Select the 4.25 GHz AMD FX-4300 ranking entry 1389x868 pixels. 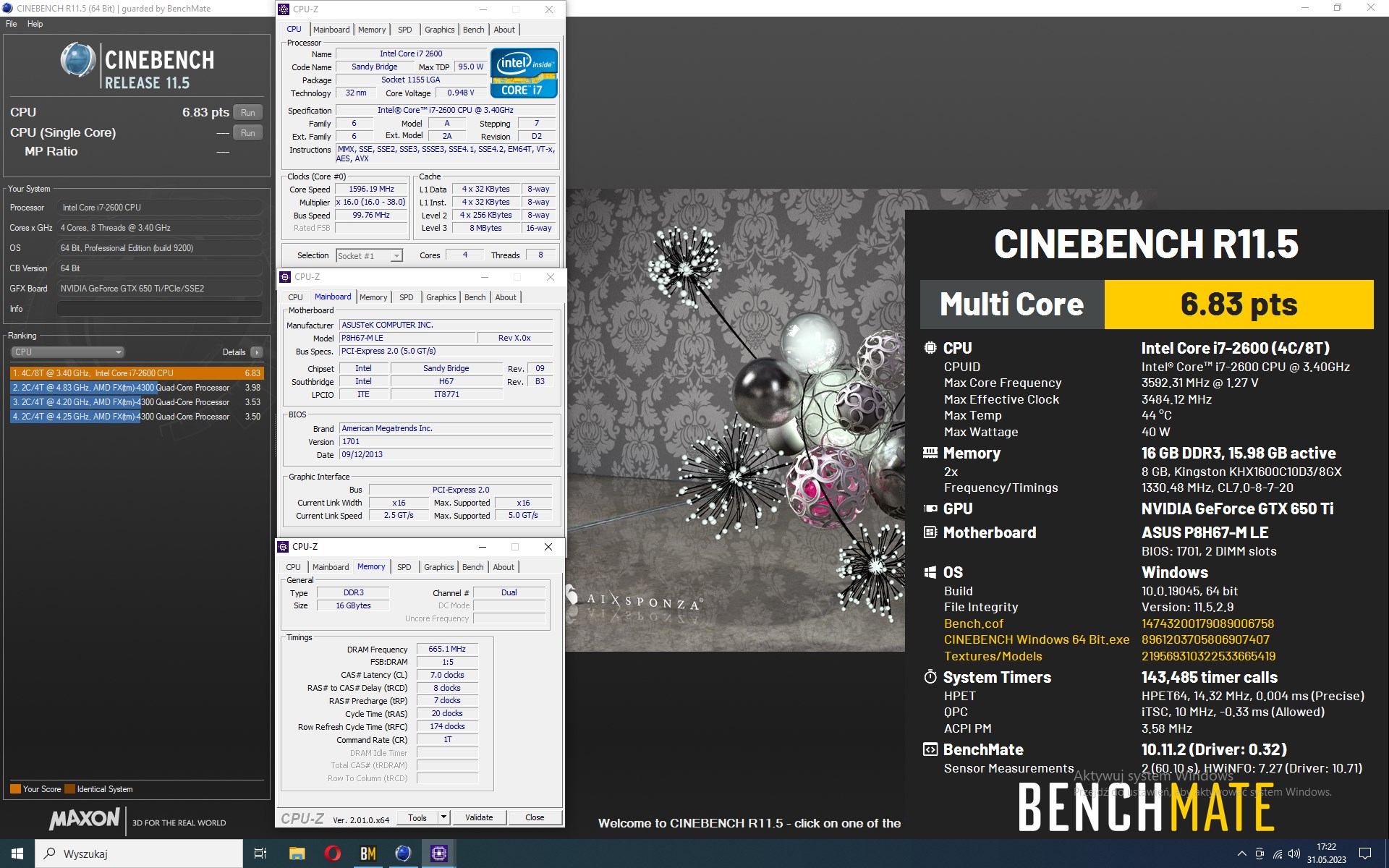click(x=137, y=417)
